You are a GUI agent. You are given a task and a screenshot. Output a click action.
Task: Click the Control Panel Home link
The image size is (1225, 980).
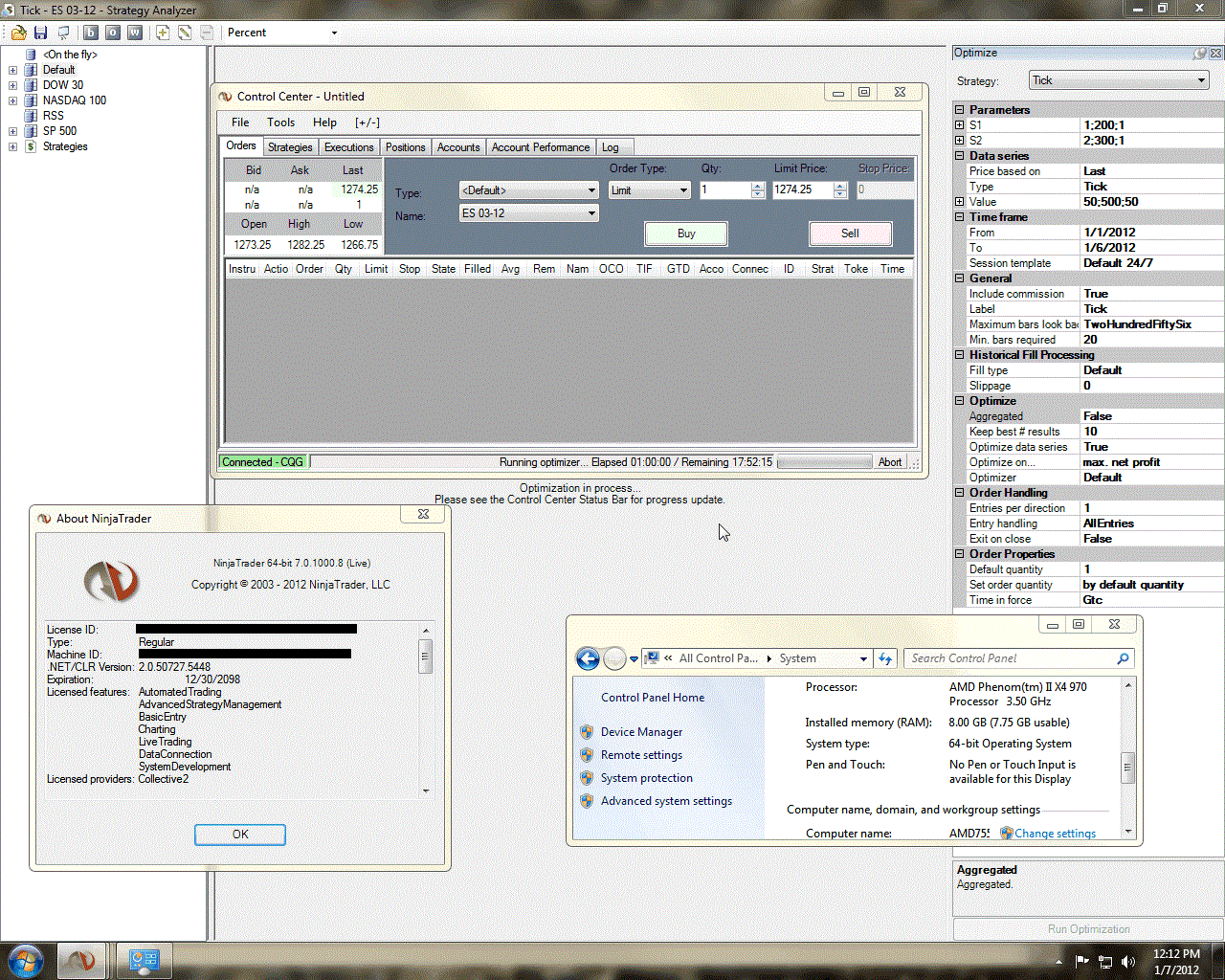click(653, 698)
